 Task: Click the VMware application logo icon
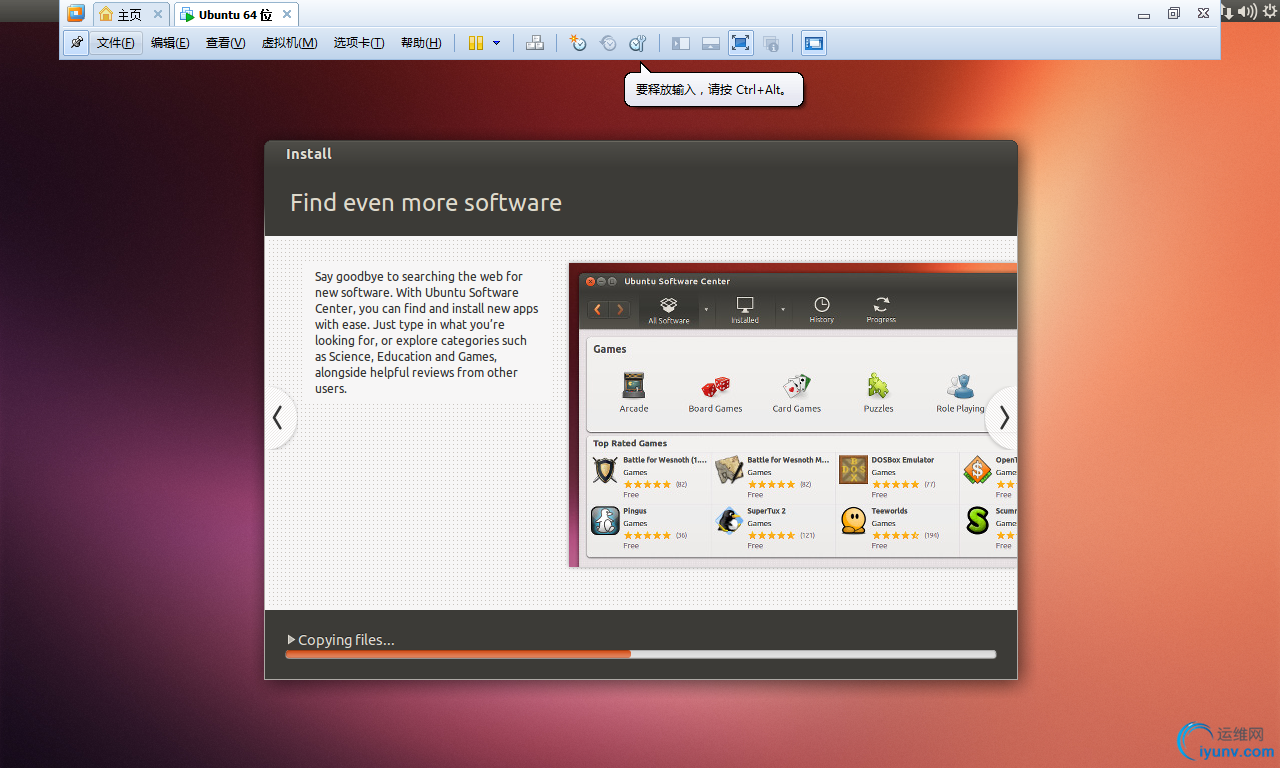(x=76, y=14)
